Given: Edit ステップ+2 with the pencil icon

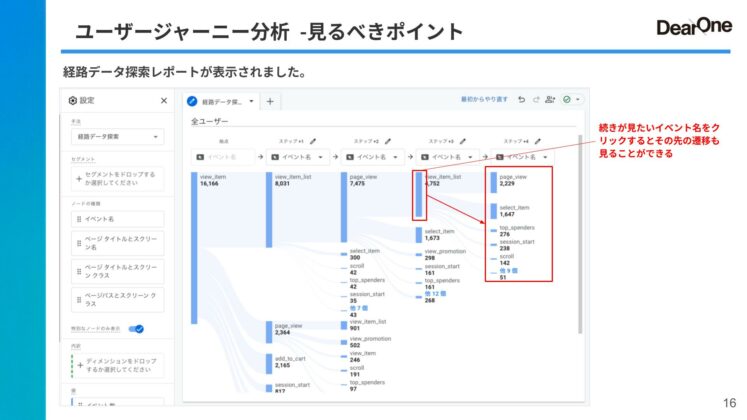Looking at the screenshot, I should click(388, 141).
